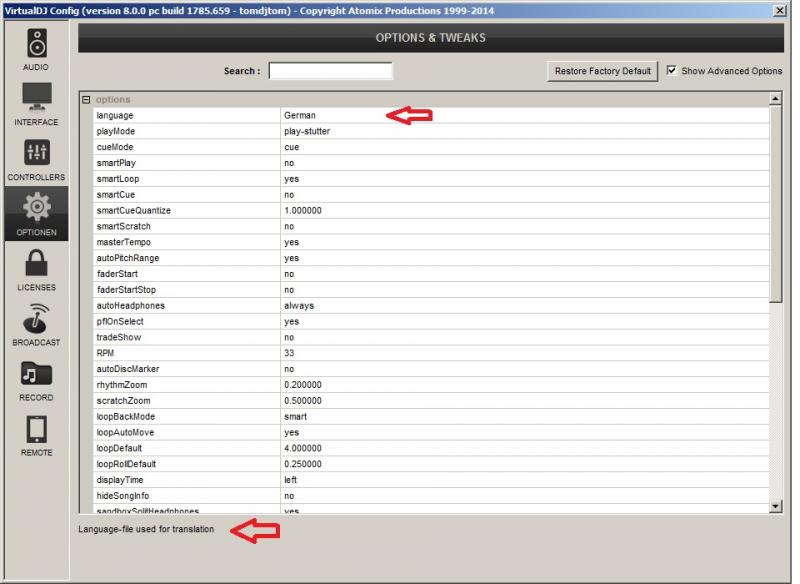This screenshot has height=584, width=800.
Task: Open the Remote tablet icon
Action: point(37,429)
